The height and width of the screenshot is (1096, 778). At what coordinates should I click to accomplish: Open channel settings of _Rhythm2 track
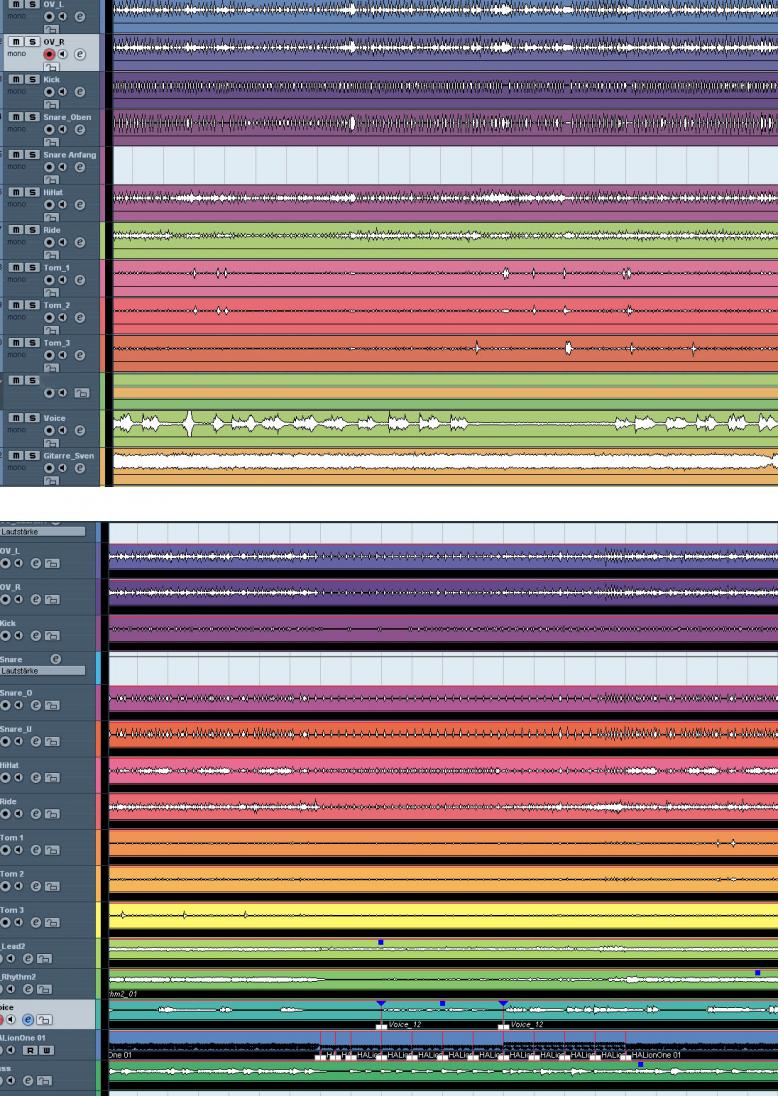tap(28, 989)
